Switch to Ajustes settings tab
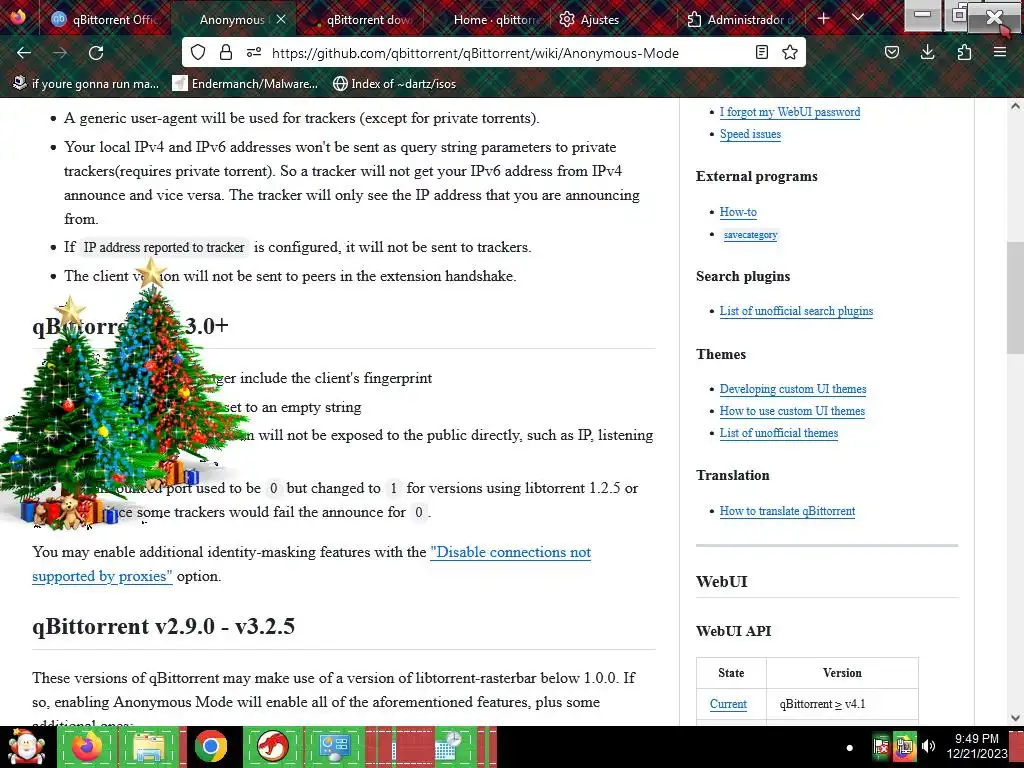 [614, 20]
